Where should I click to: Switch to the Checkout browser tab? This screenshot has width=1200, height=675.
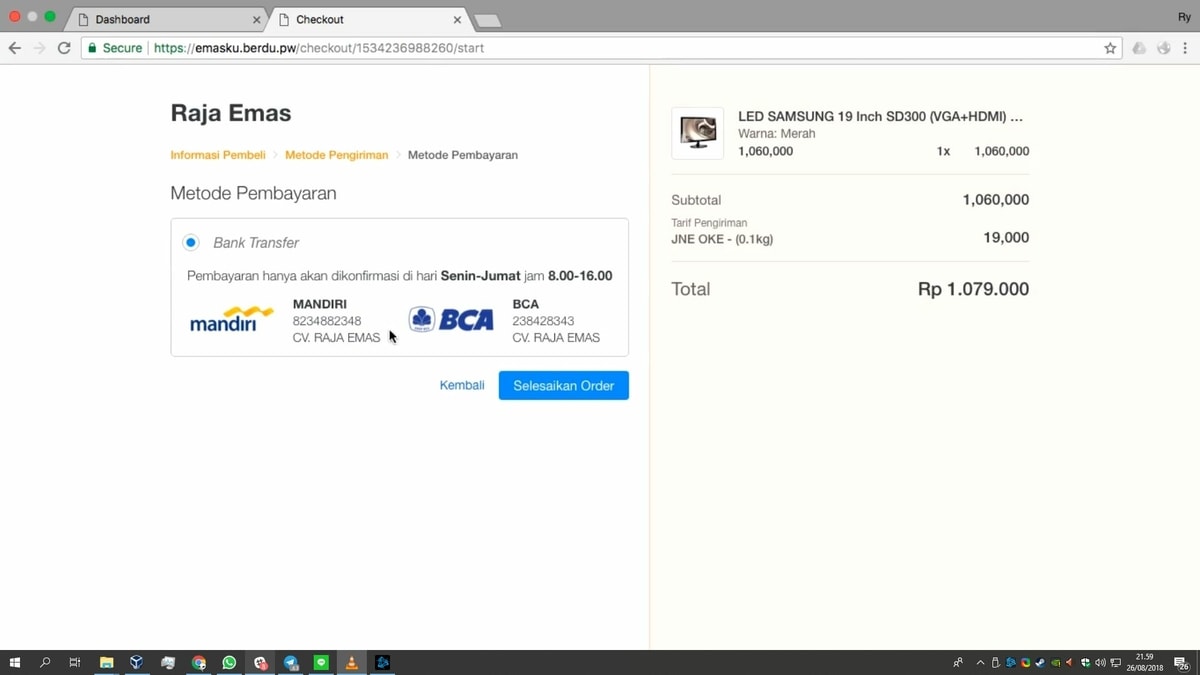pos(370,19)
